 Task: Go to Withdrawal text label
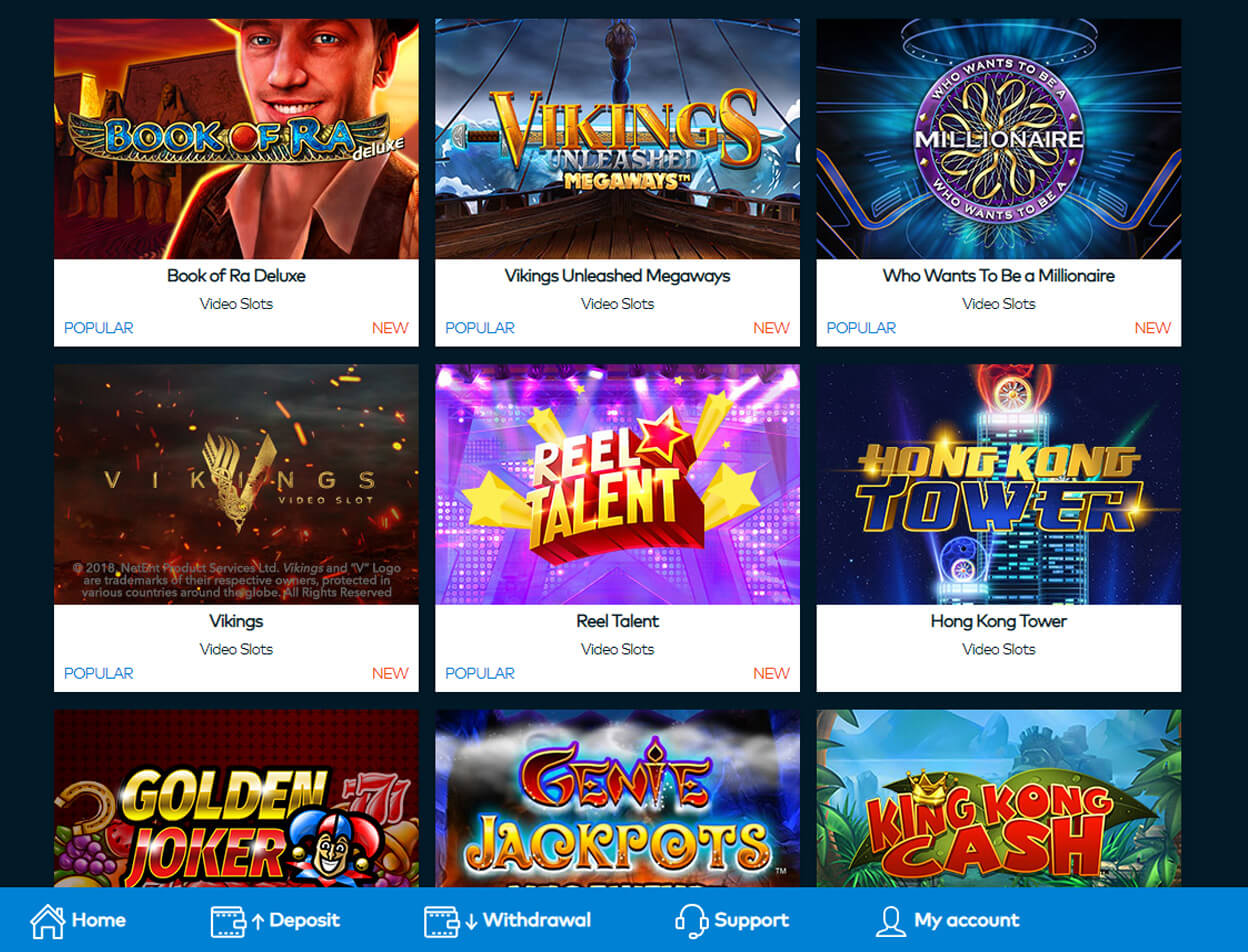537,920
